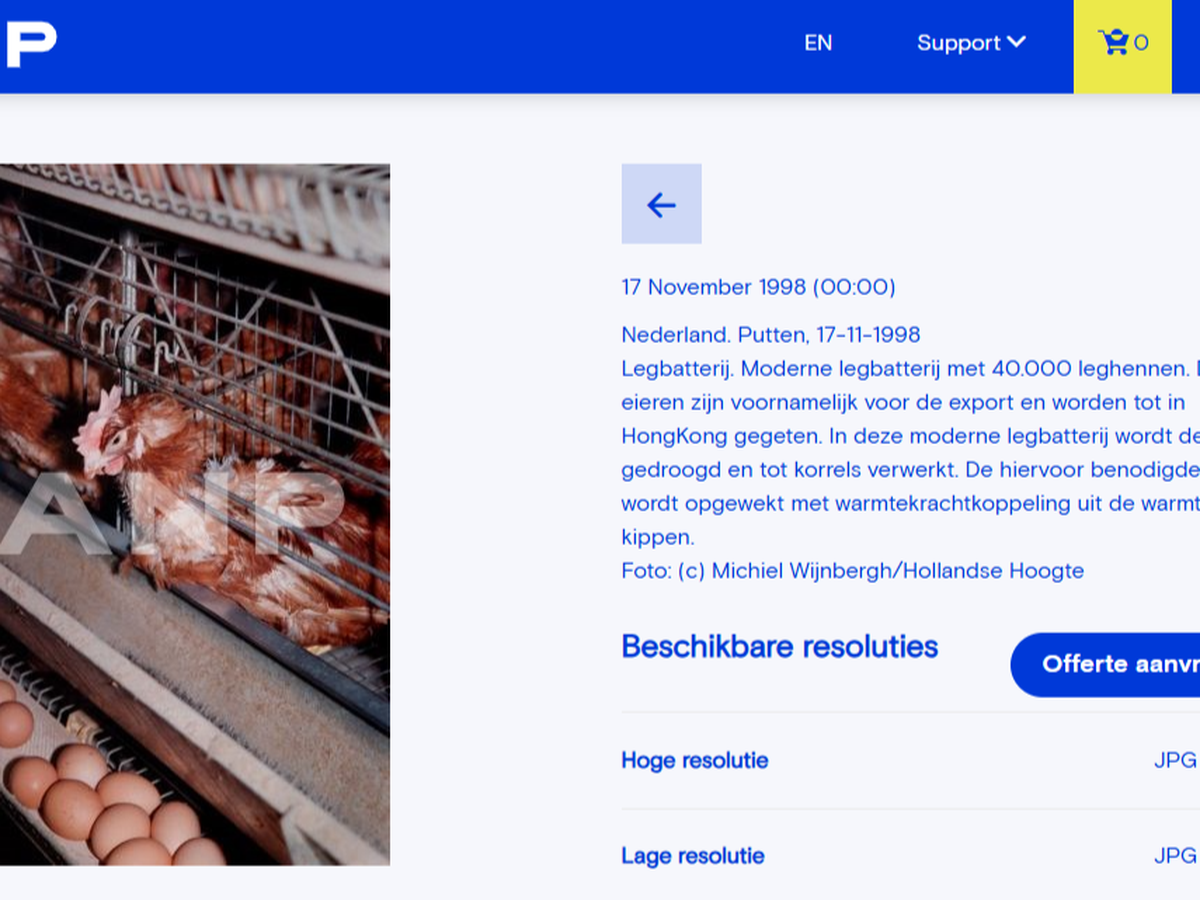This screenshot has width=1200, height=900.
Task: Click the cart item count 0
Action: [1141, 43]
